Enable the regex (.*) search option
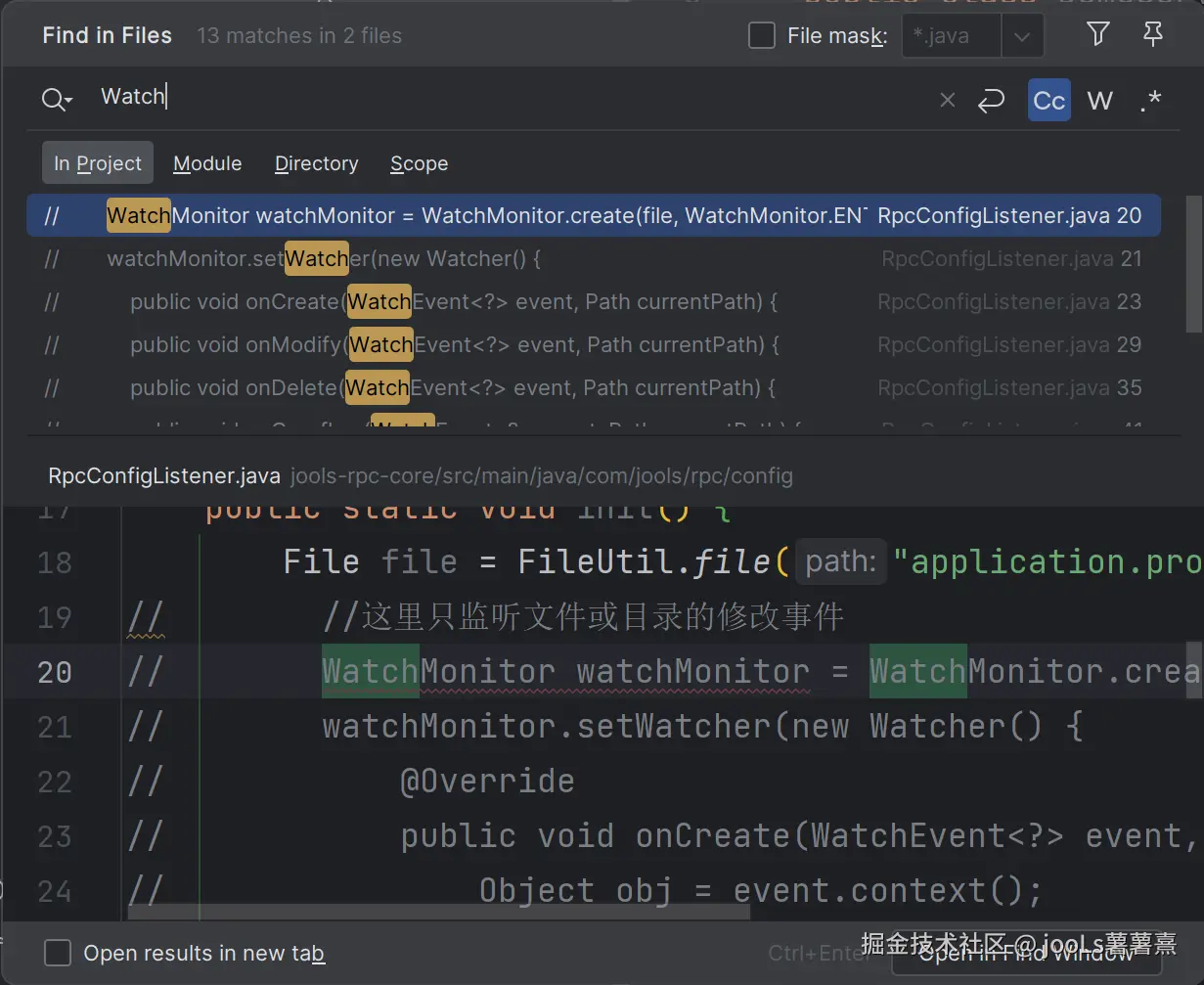The width and height of the screenshot is (1204, 985). [1150, 100]
